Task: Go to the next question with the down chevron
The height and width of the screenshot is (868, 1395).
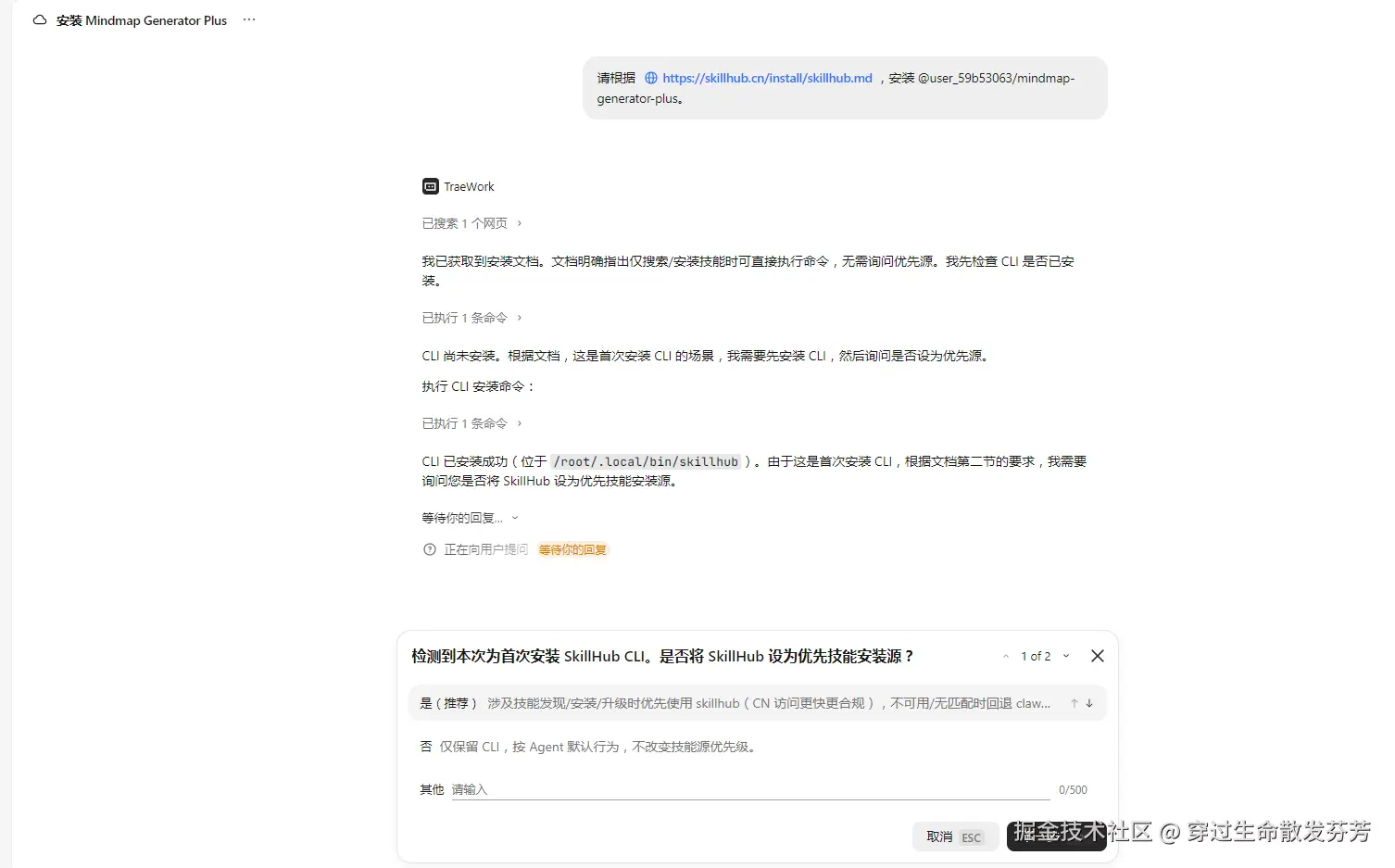Action: (x=1066, y=657)
